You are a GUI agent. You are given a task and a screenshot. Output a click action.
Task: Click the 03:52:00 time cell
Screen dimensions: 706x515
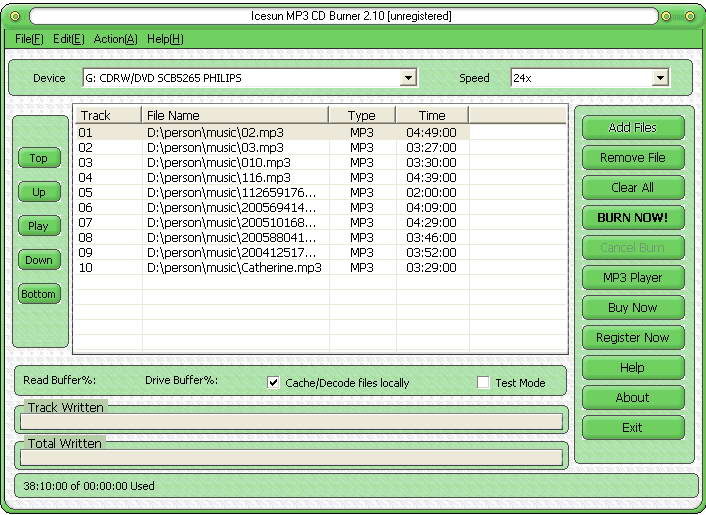431,253
